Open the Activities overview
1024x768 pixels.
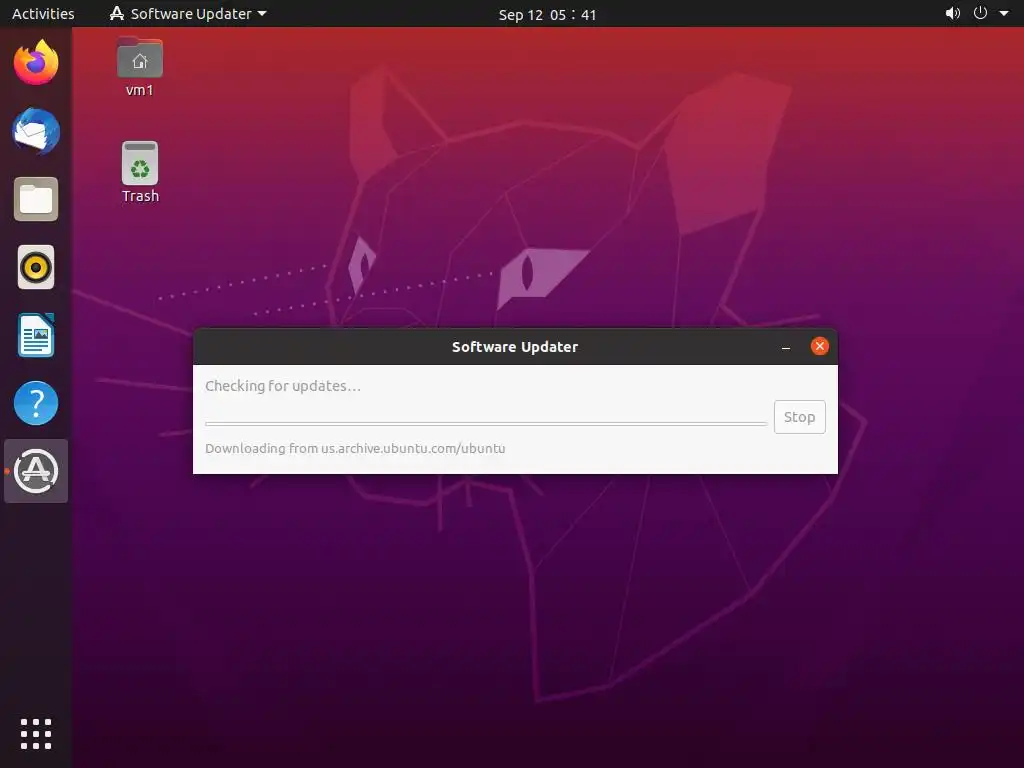pos(43,14)
